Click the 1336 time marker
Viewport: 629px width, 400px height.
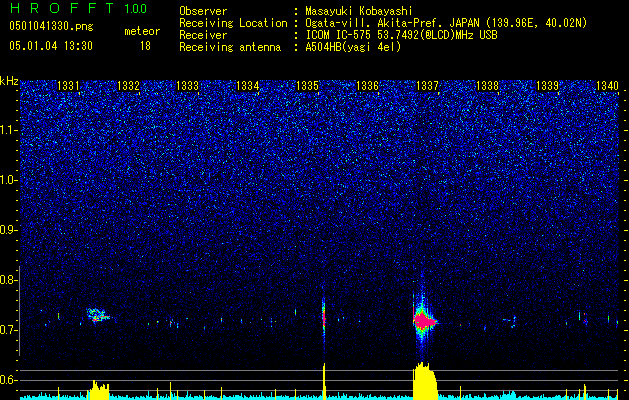point(367,85)
